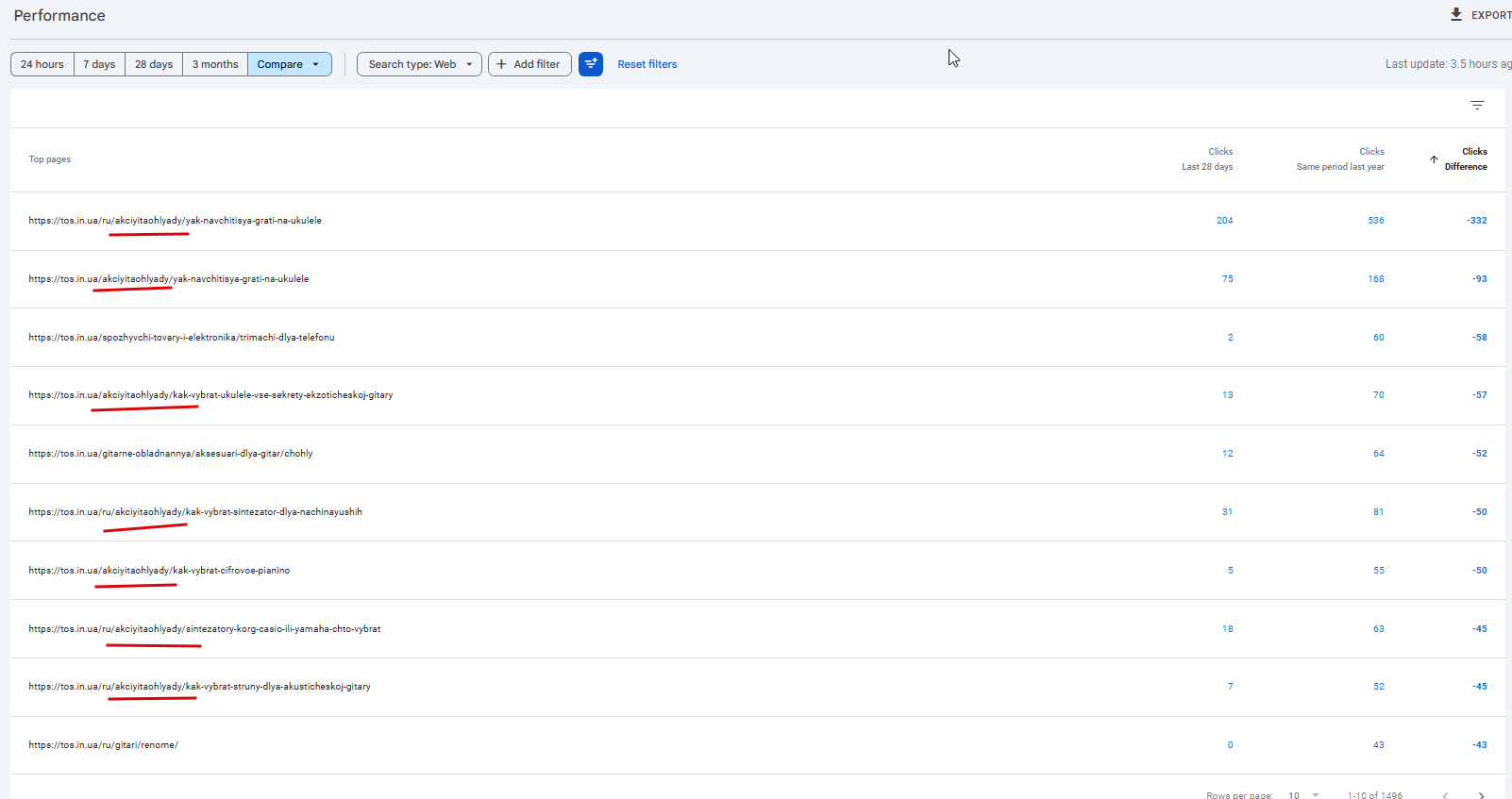Viewport: 1512px width, 799px height.
Task: Open the table filter rows icon
Action: [x=1477, y=105]
